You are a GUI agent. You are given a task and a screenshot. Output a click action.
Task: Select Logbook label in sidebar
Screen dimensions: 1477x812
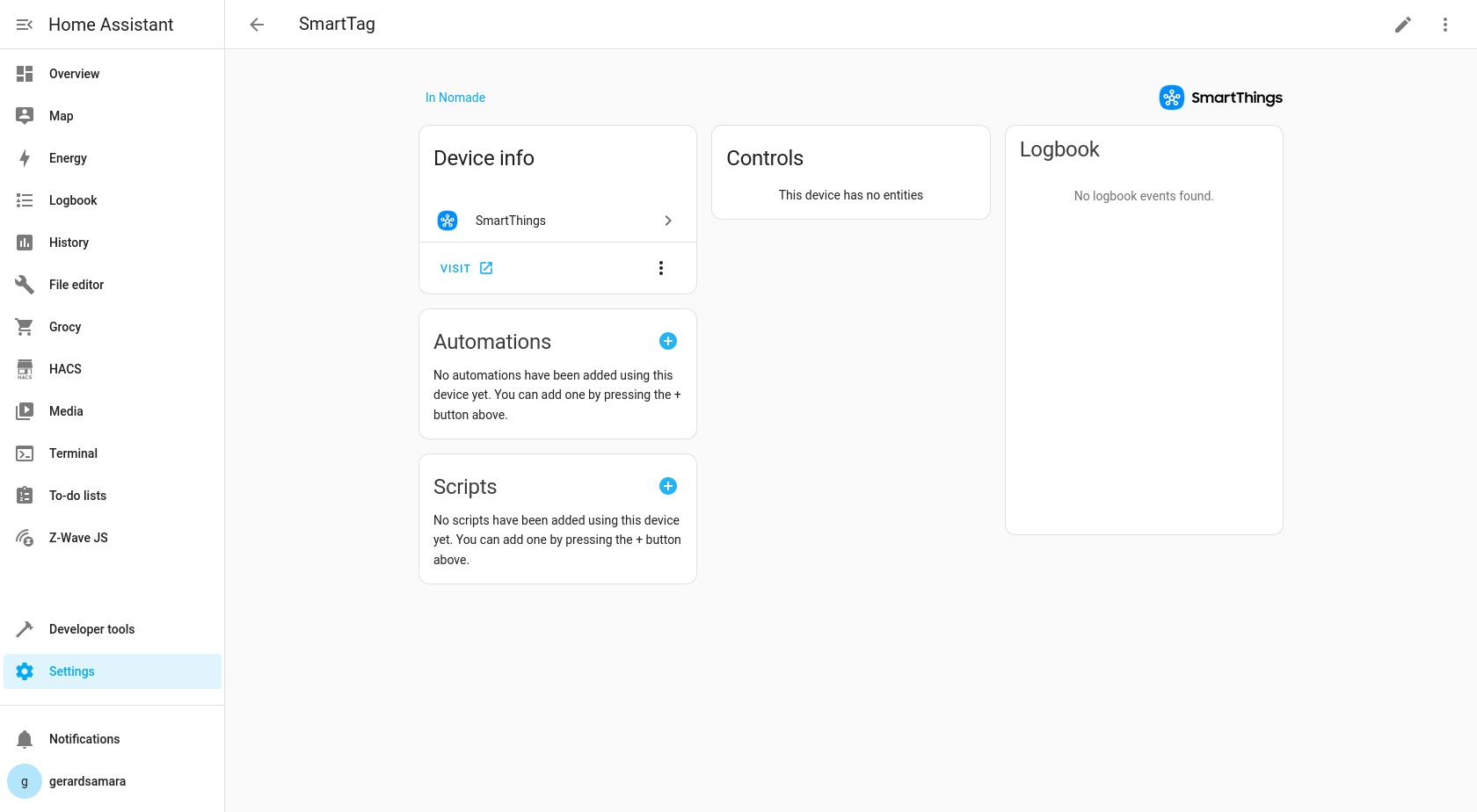point(73,200)
